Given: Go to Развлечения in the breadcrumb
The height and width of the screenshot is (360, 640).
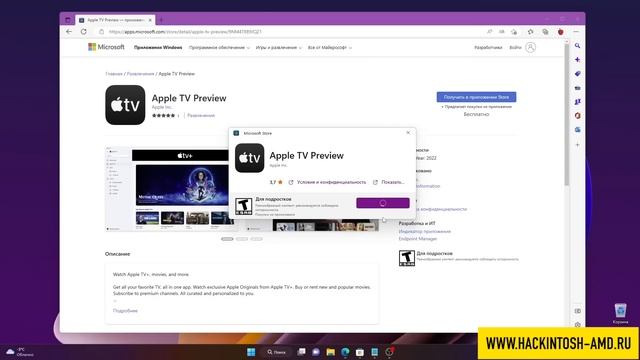Looking at the screenshot, I should pos(140,74).
